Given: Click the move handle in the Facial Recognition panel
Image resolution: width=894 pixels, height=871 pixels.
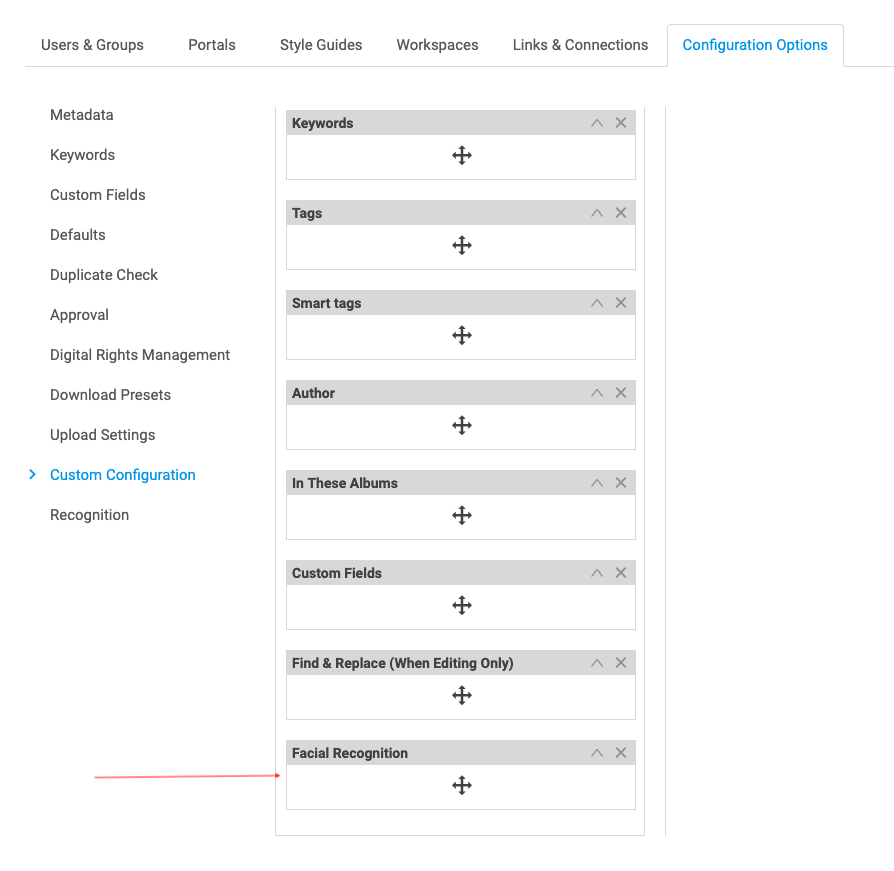Looking at the screenshot, I should coord(461,785).
